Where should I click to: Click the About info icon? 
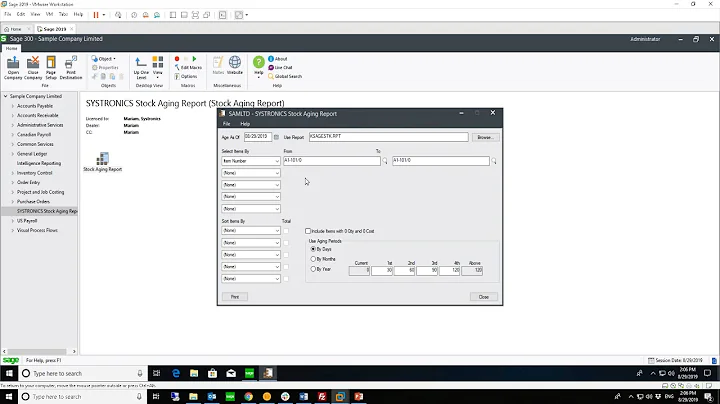pyautogui.click(x=278, y=59)
